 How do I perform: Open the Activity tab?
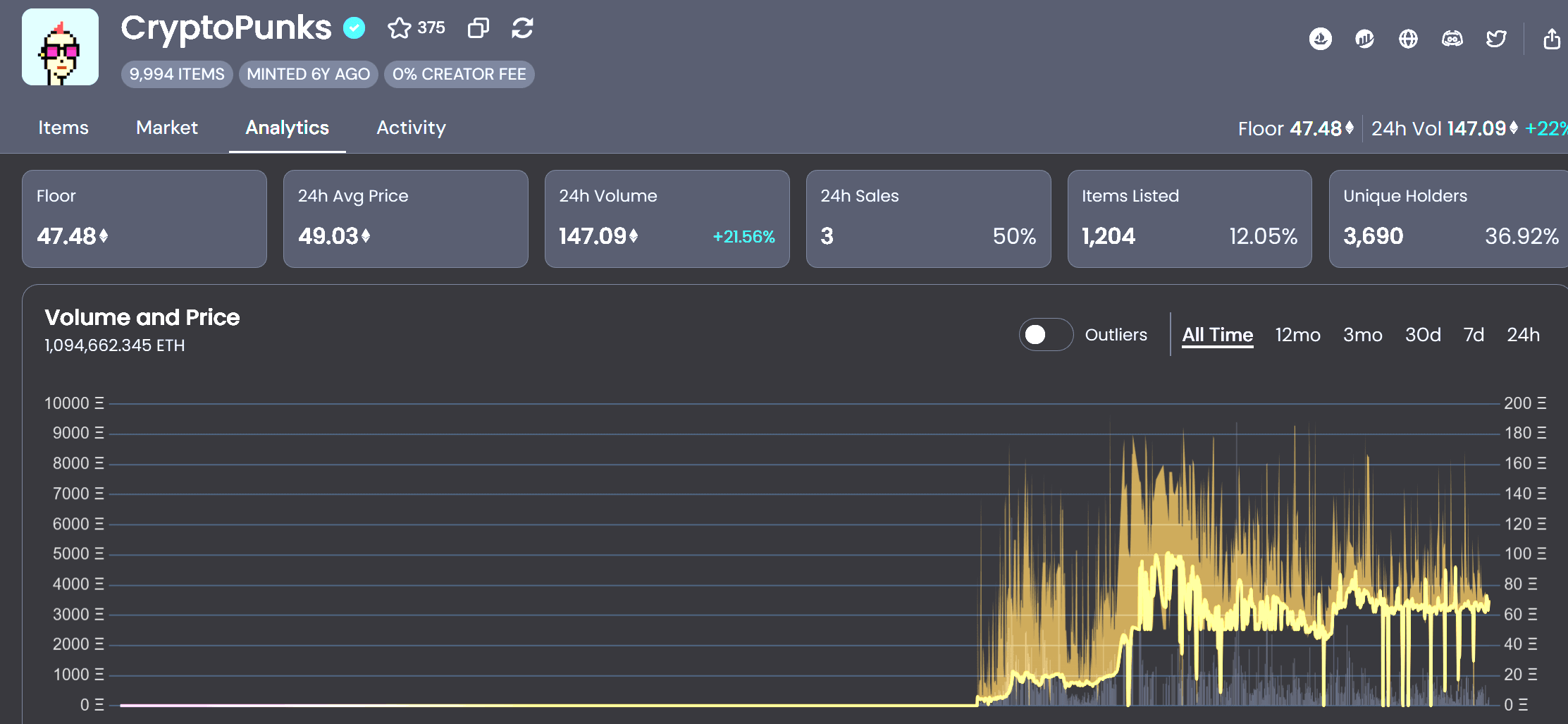pos(411,128)
